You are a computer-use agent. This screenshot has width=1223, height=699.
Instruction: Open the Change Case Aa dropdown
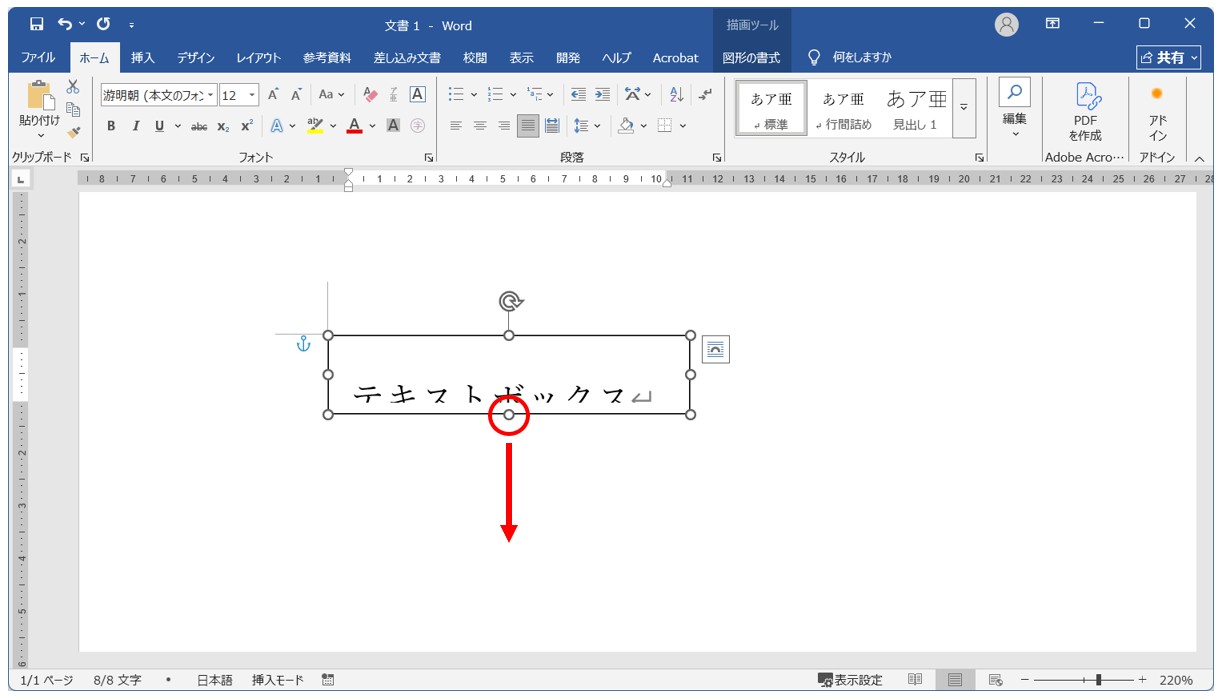pos(331,95)
